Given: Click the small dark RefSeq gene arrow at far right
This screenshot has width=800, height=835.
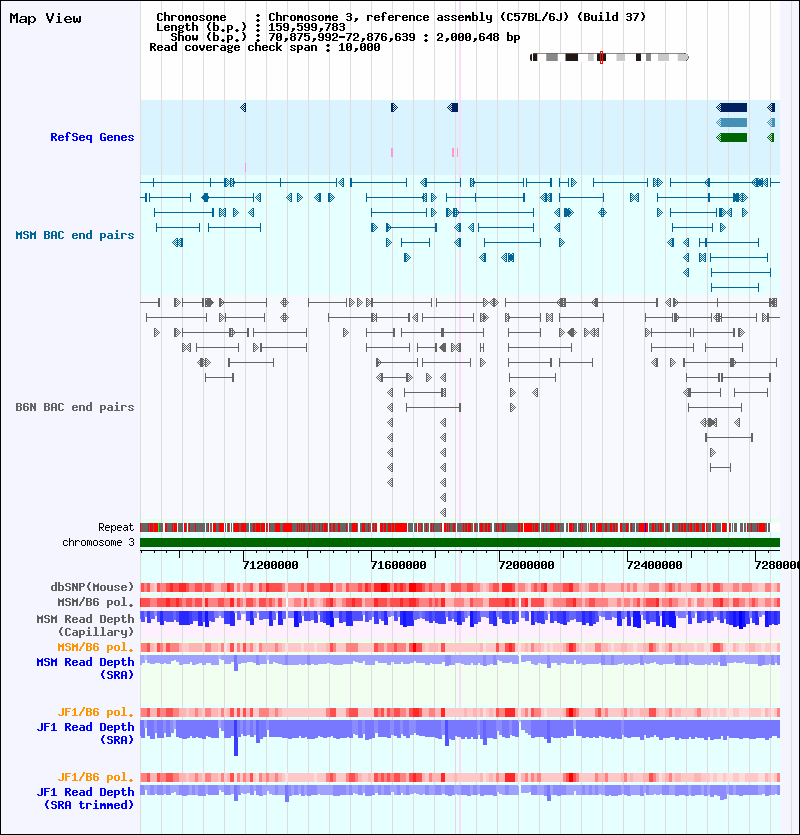Looking at the screenshot, I should tap(771, 108).
